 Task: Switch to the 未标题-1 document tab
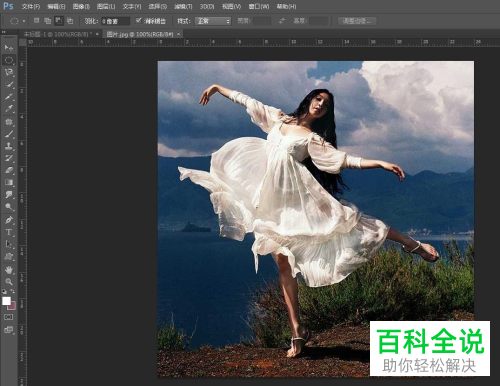pos(57,34)
